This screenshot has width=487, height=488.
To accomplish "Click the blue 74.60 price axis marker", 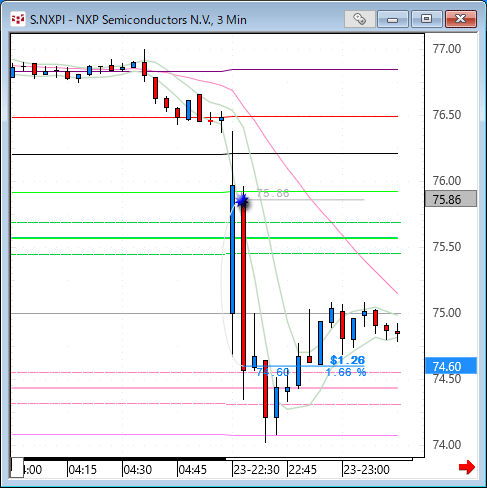I will click(451, 366).
